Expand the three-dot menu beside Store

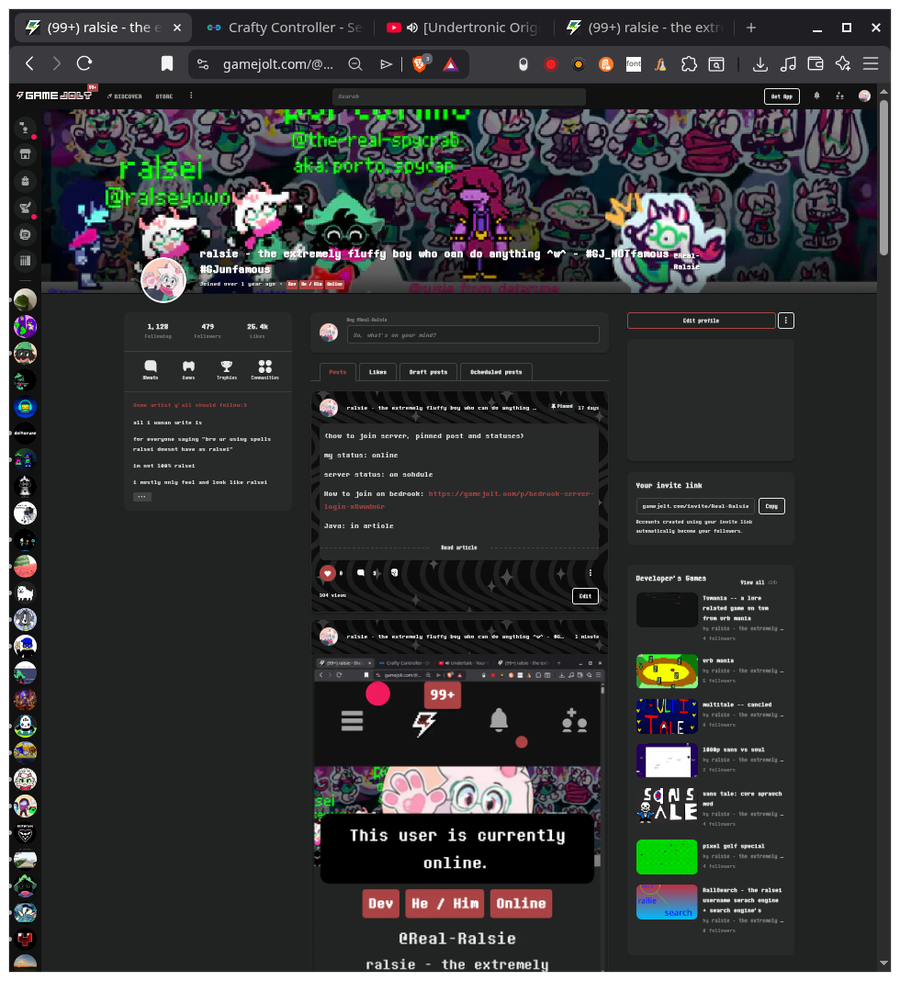[191, 96]
